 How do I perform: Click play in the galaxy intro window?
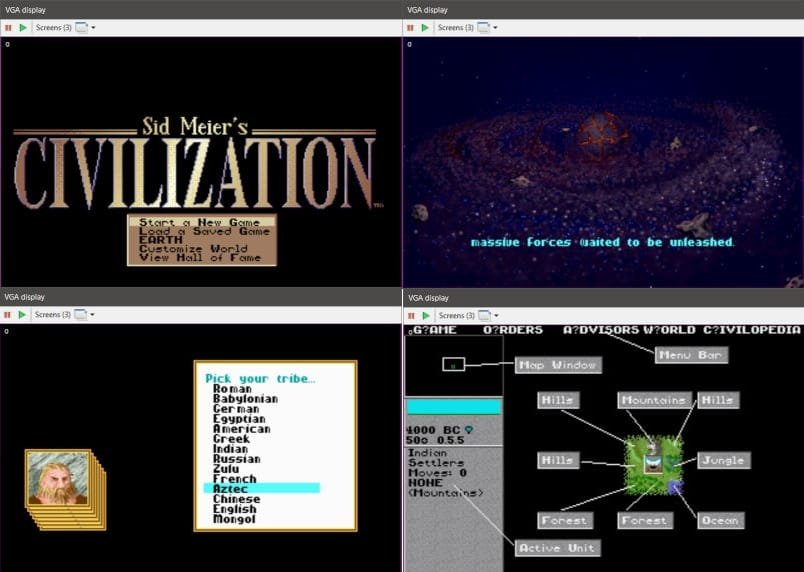tap(425, 28)
